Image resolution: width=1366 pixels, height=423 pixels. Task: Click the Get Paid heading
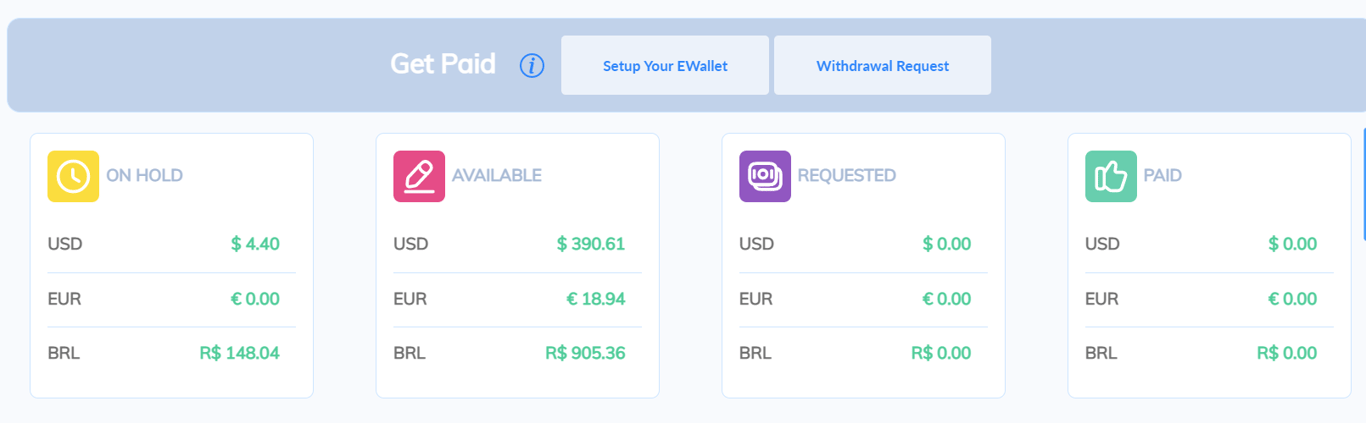click(443, 64)
